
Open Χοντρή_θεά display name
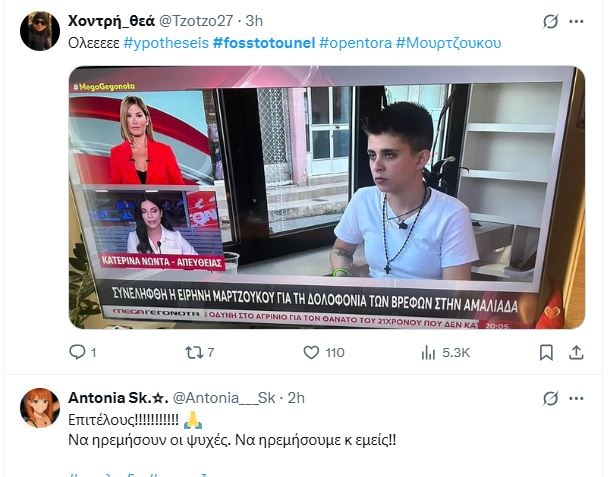[x=112, y=21]
